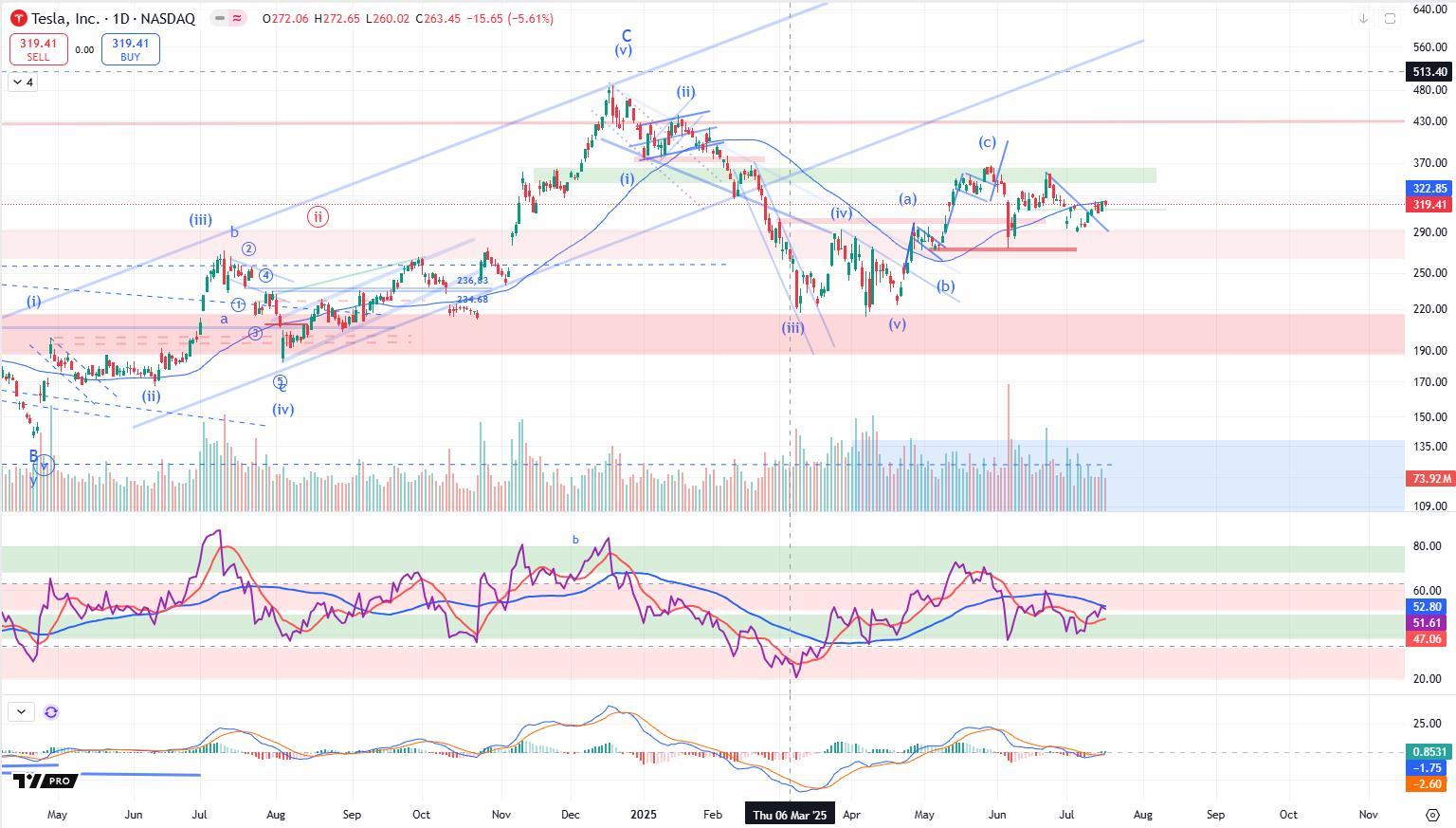This screenshot has height=828, width=1456.
Task: Click the MACD −2.60 orange value label
Action: pos(1429,784)
